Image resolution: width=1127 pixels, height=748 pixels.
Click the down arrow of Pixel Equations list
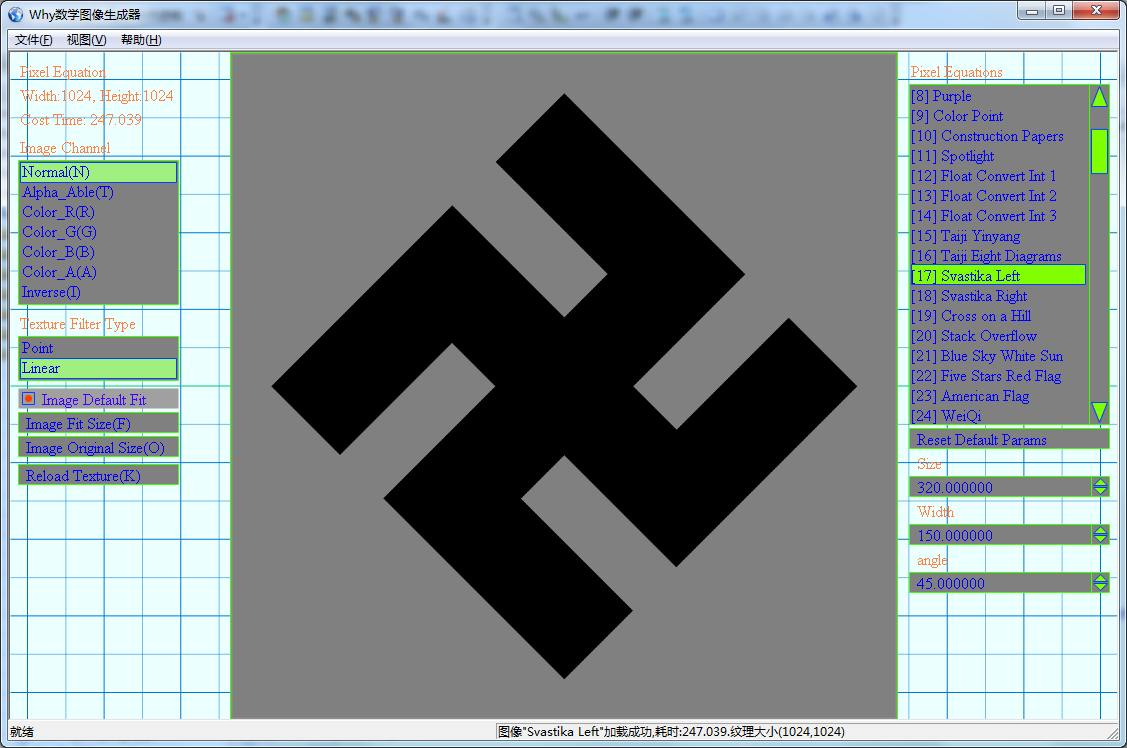pyautogui.click(x=1099, y=411)
